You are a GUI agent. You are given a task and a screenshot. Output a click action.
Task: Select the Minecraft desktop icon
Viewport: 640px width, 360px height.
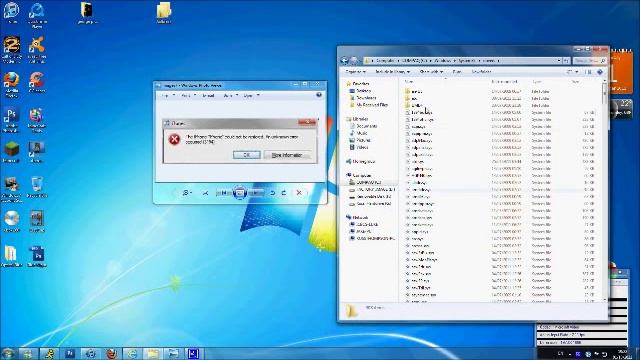(x=11, y=152)
